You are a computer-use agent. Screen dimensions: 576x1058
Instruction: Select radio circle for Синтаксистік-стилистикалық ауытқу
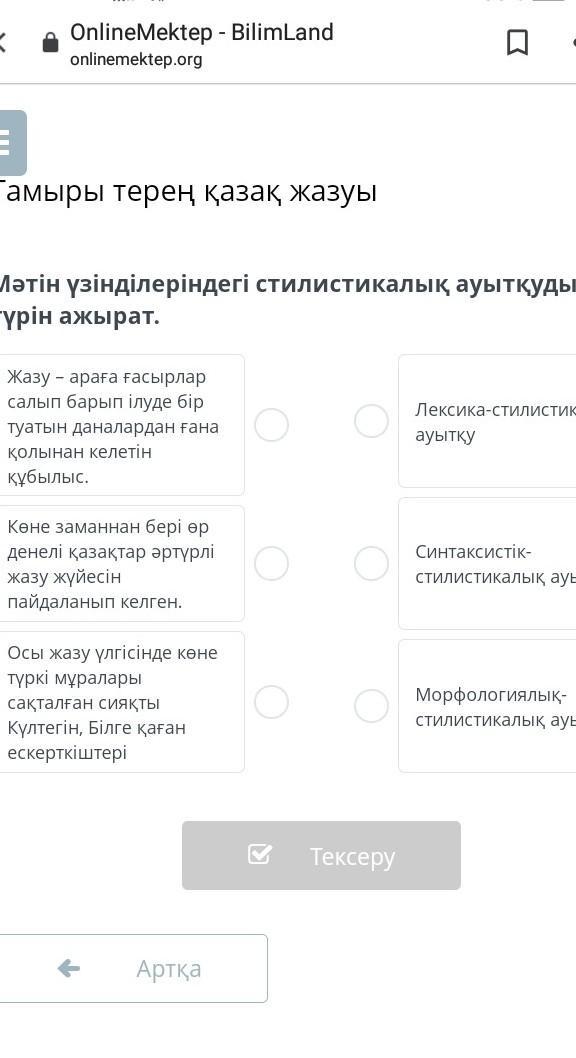[371, 563]
